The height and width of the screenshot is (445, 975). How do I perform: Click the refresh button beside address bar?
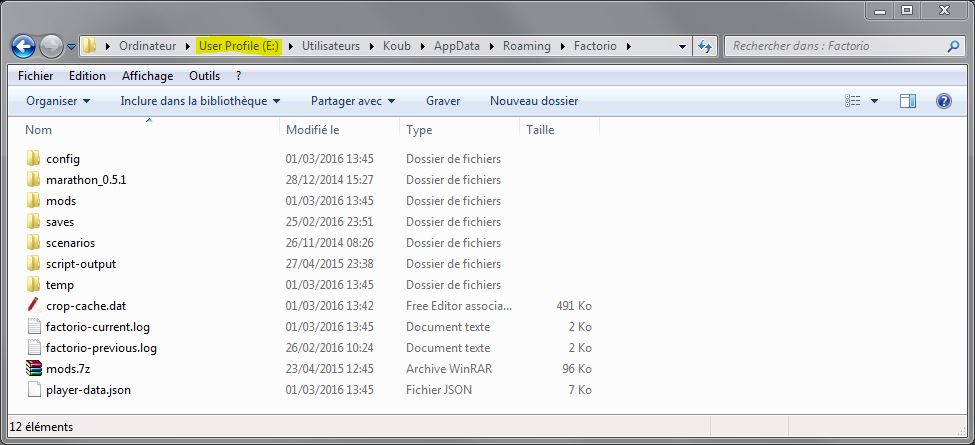(706, 46)
